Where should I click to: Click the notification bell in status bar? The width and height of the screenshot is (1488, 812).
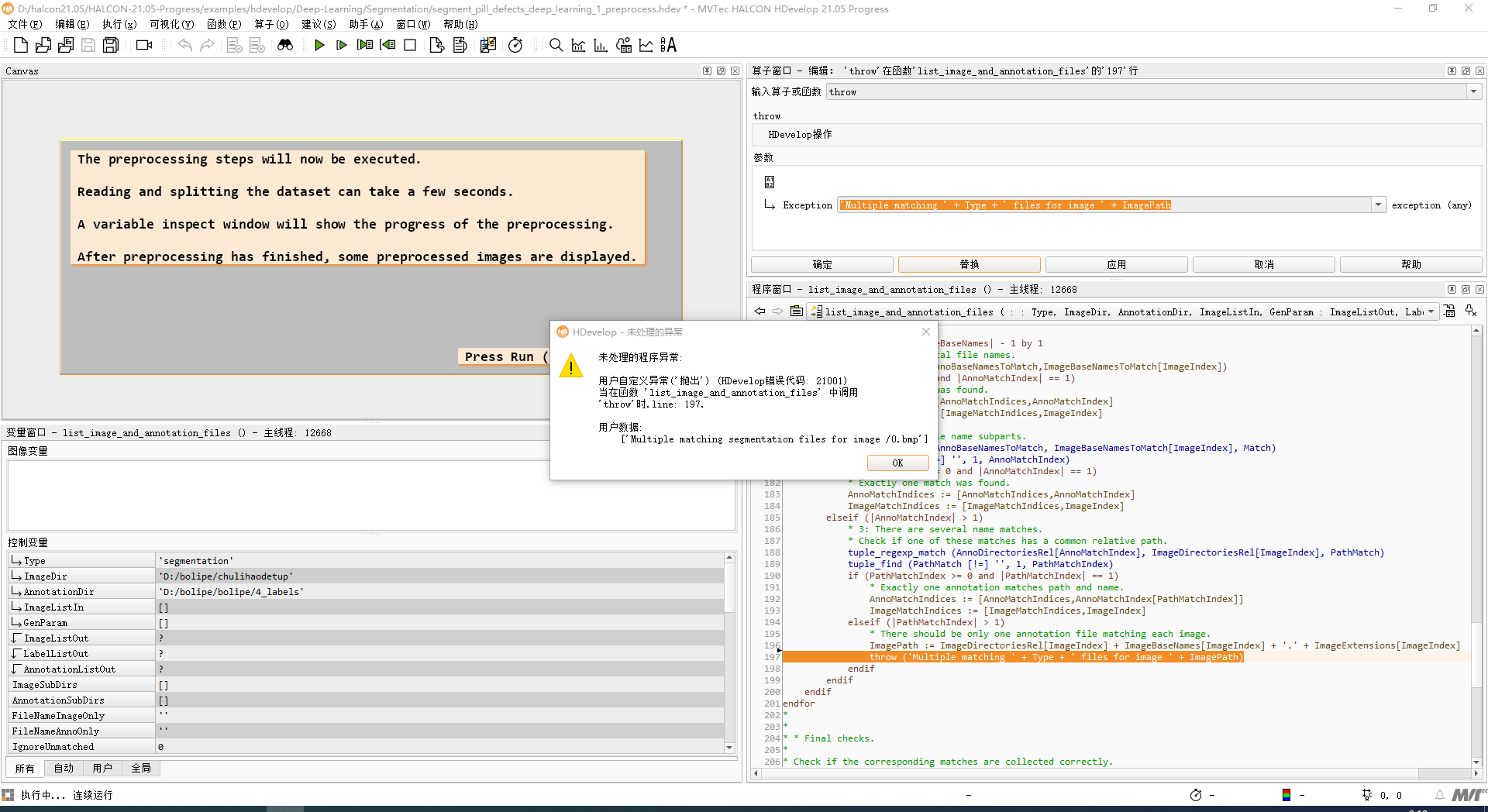click(x=1439, y=795)
